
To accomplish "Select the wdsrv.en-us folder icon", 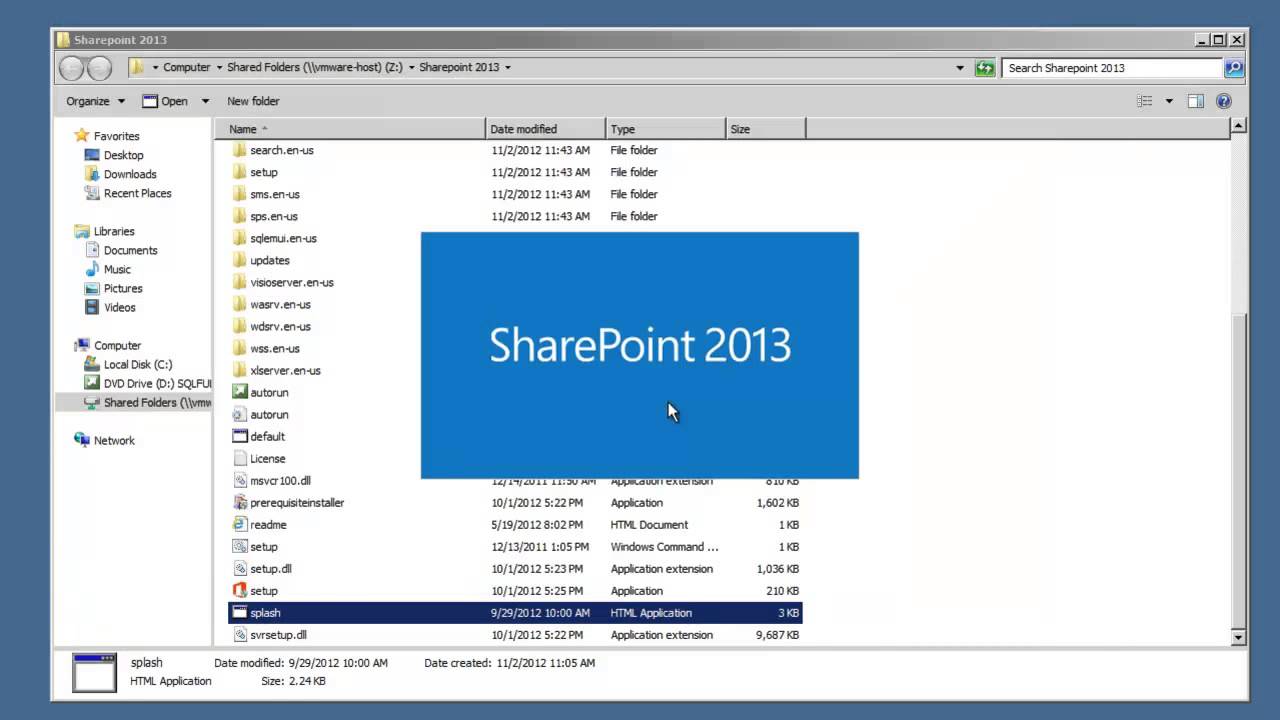I will (239, 326).
